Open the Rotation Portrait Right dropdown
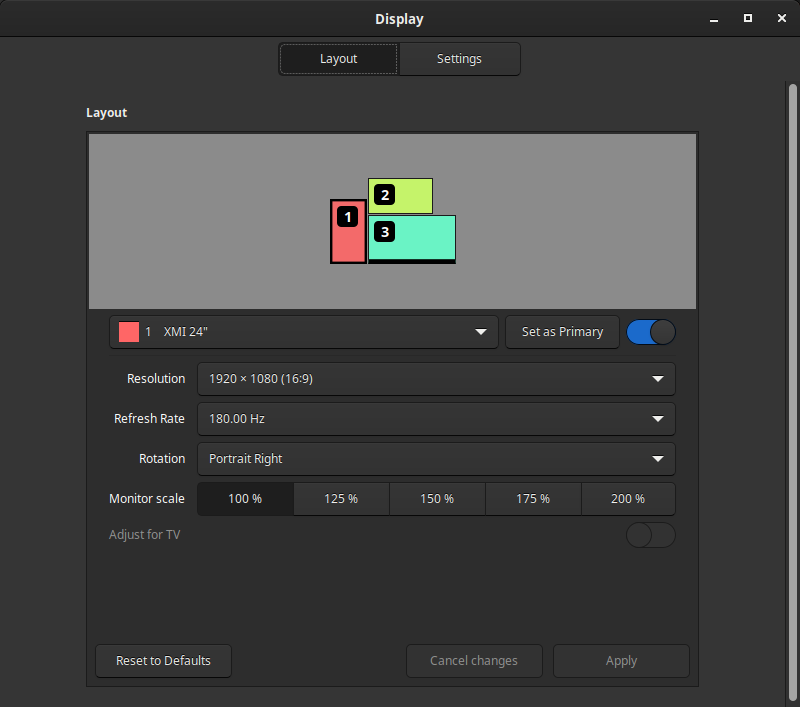 pos(436,459)
